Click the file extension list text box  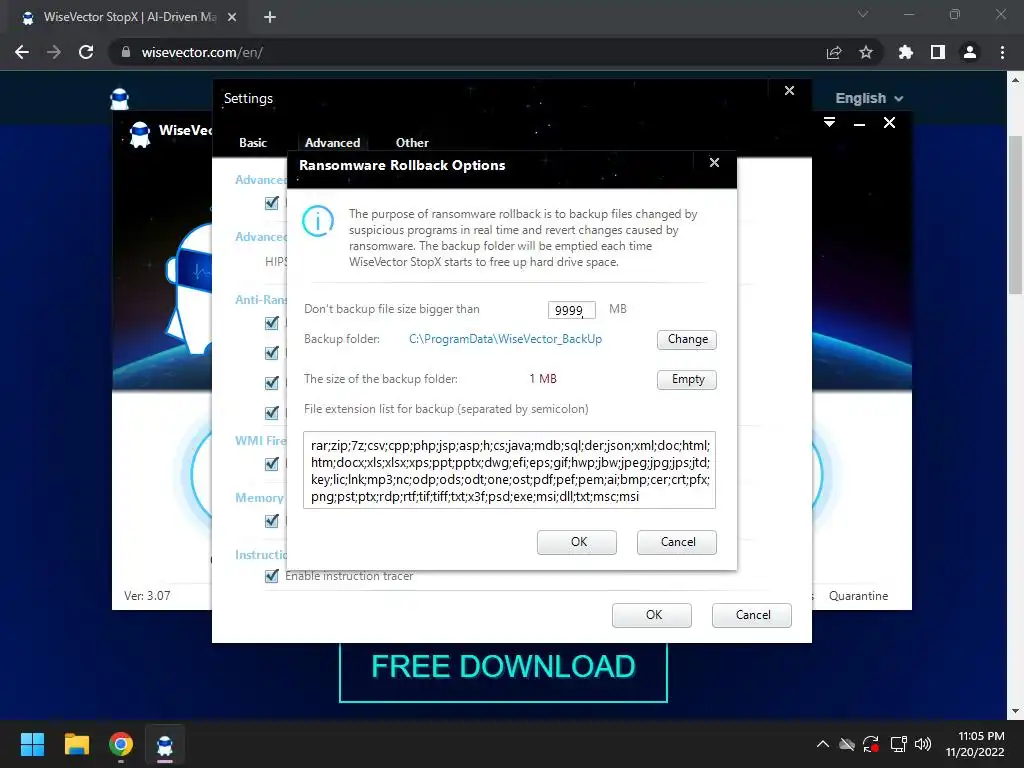(x=509, y=470)
